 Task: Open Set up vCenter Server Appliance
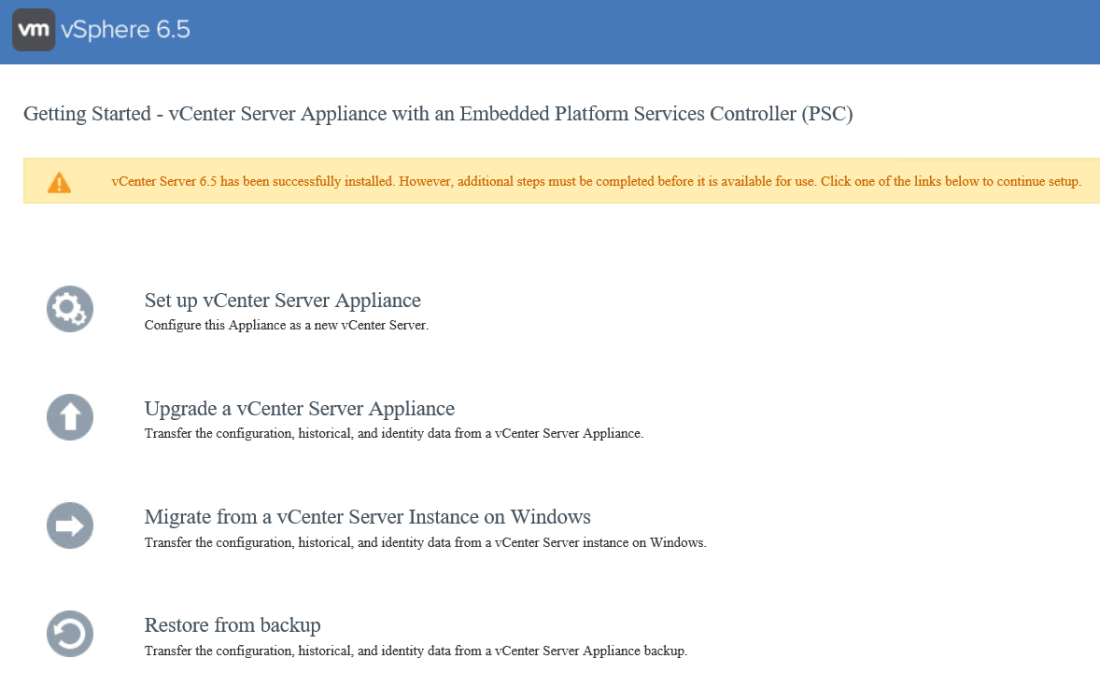[282, 300]
